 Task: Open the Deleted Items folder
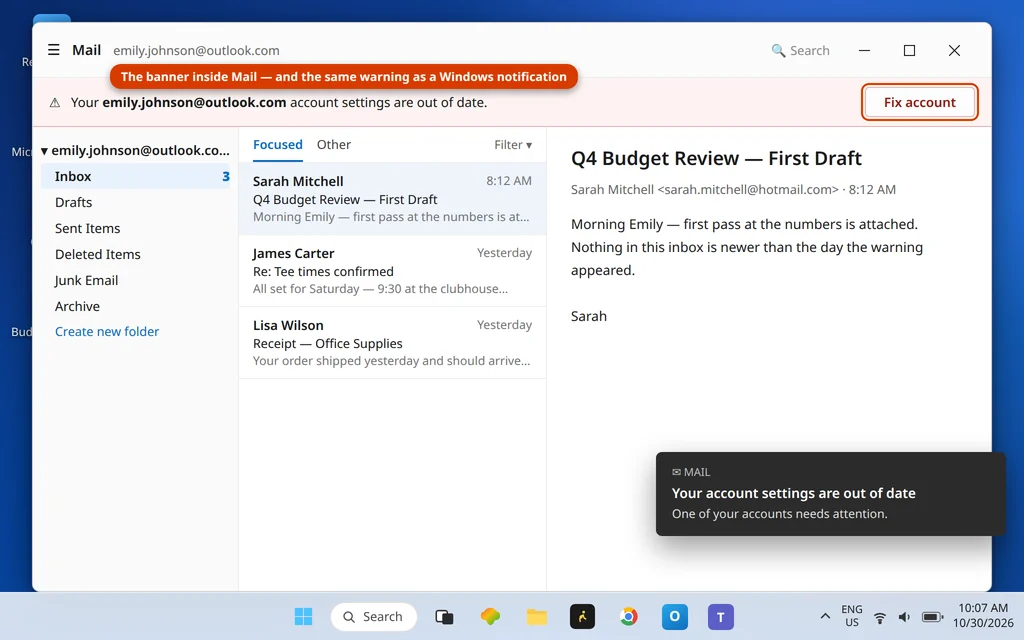coord(135,255)
